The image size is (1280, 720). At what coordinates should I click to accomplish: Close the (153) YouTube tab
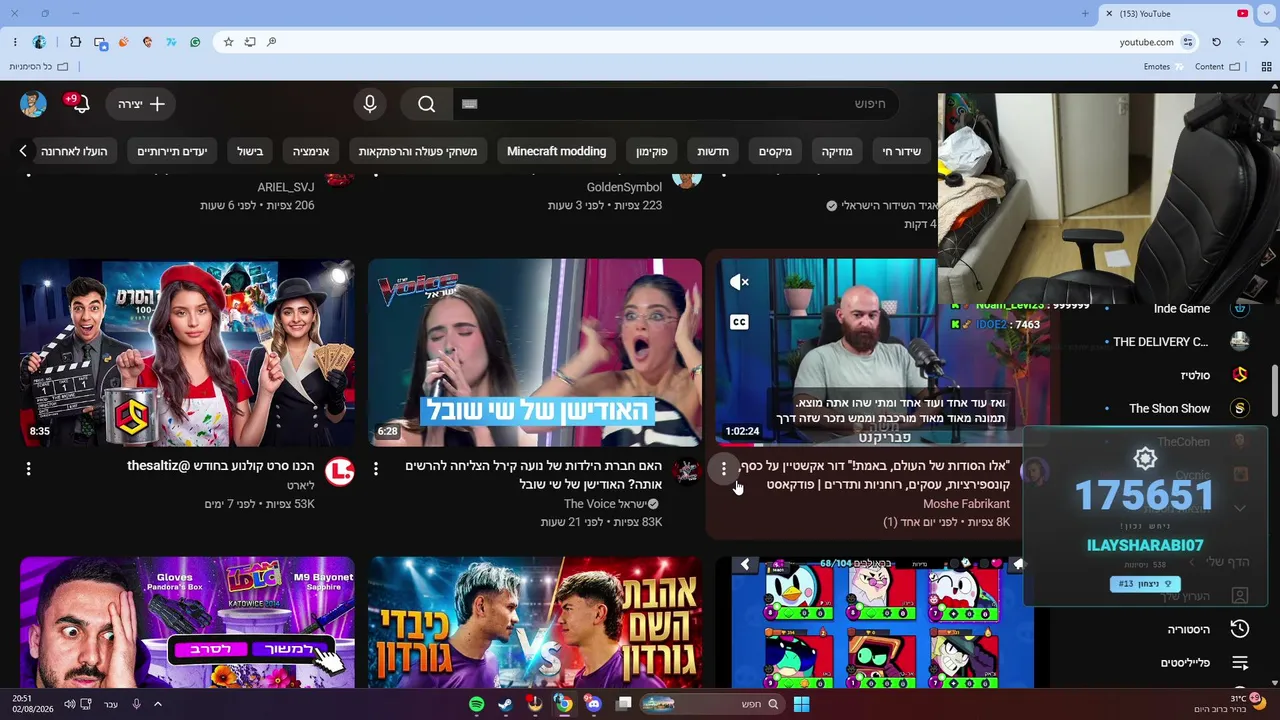tap(1109, 13)
